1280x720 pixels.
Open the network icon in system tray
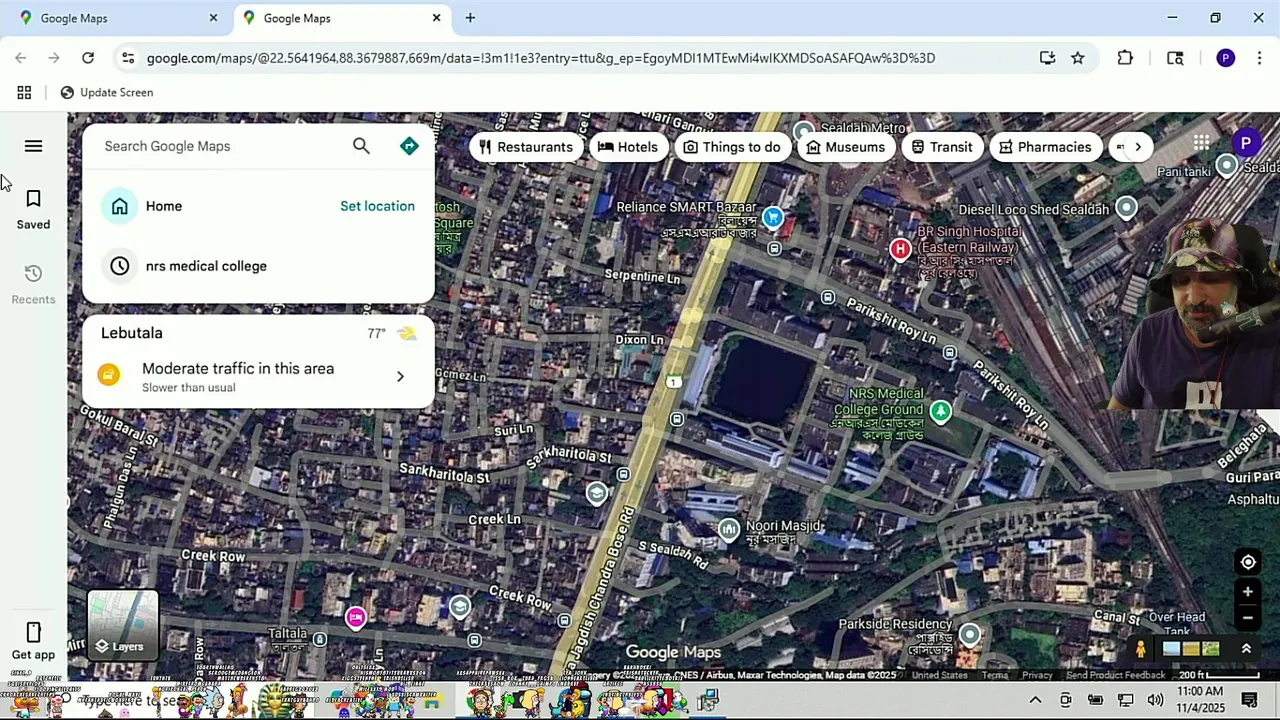(1126, 700)
